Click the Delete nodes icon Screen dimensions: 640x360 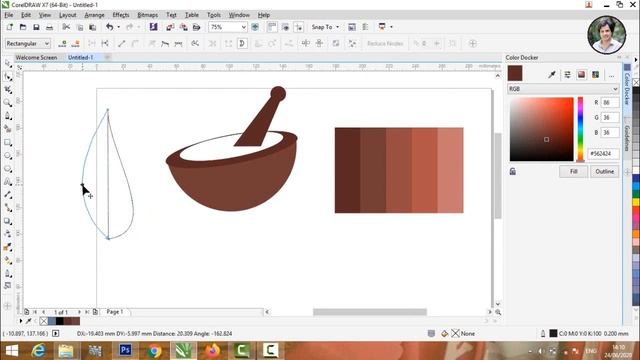[76, 43]
